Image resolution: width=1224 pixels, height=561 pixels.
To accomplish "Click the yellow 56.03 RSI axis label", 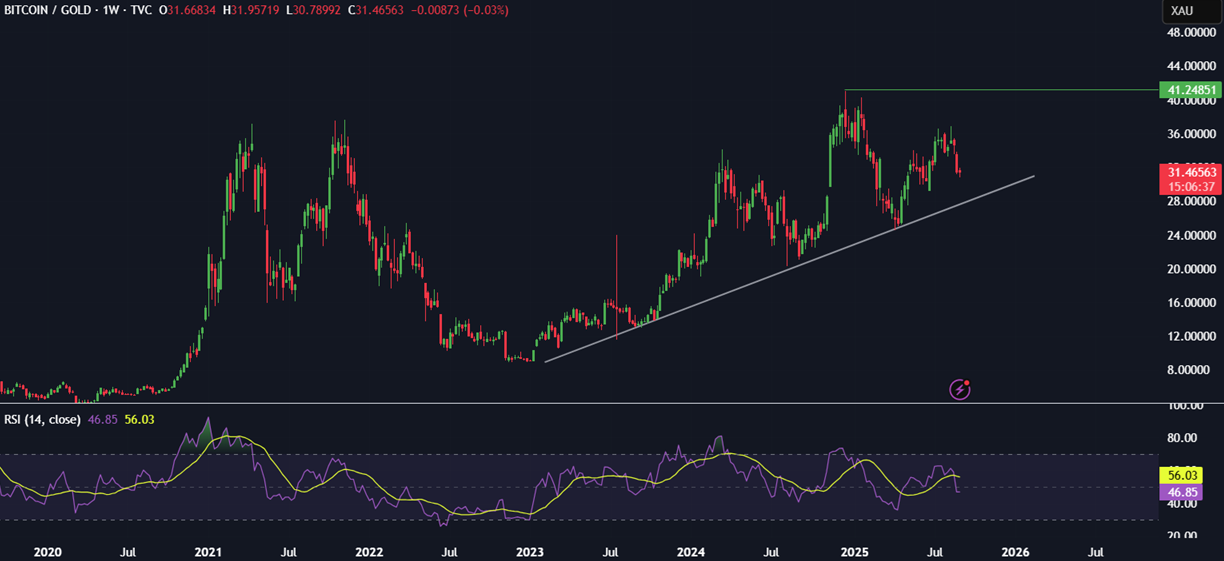I will click(1182, 477).
